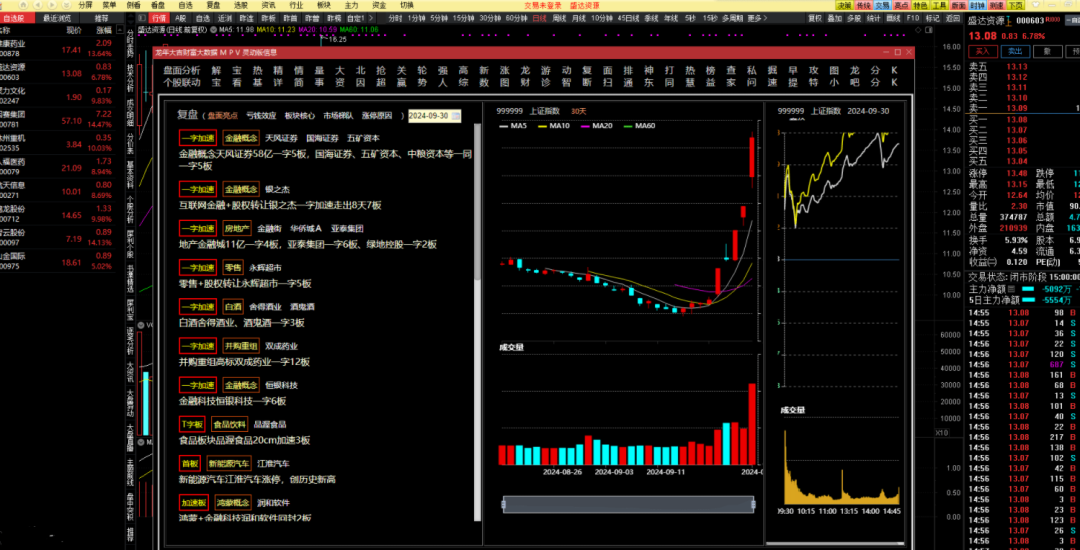
Task: Expand more tabs arrow after 自定1
Action: 371,18
